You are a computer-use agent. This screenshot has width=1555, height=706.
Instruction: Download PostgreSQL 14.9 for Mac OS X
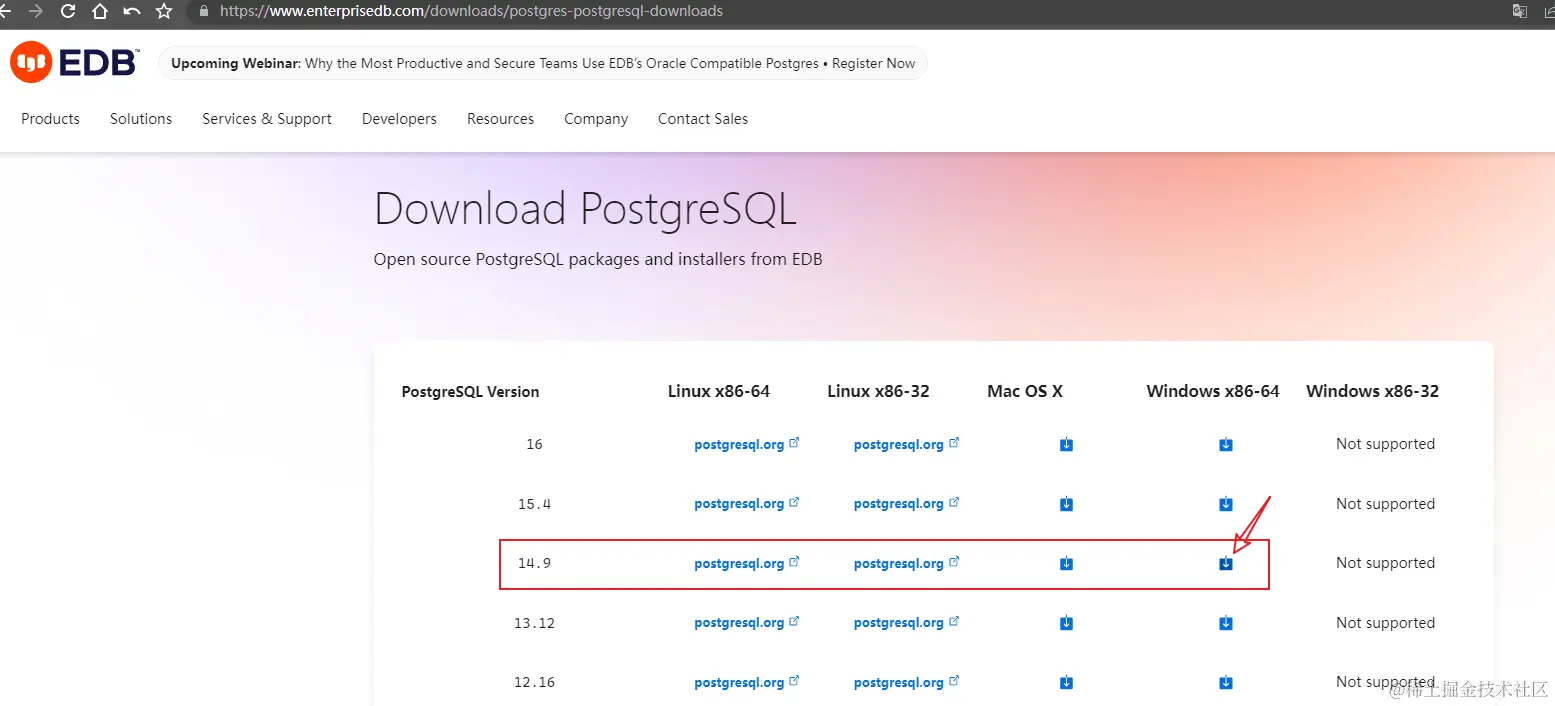click(1066, 564)
